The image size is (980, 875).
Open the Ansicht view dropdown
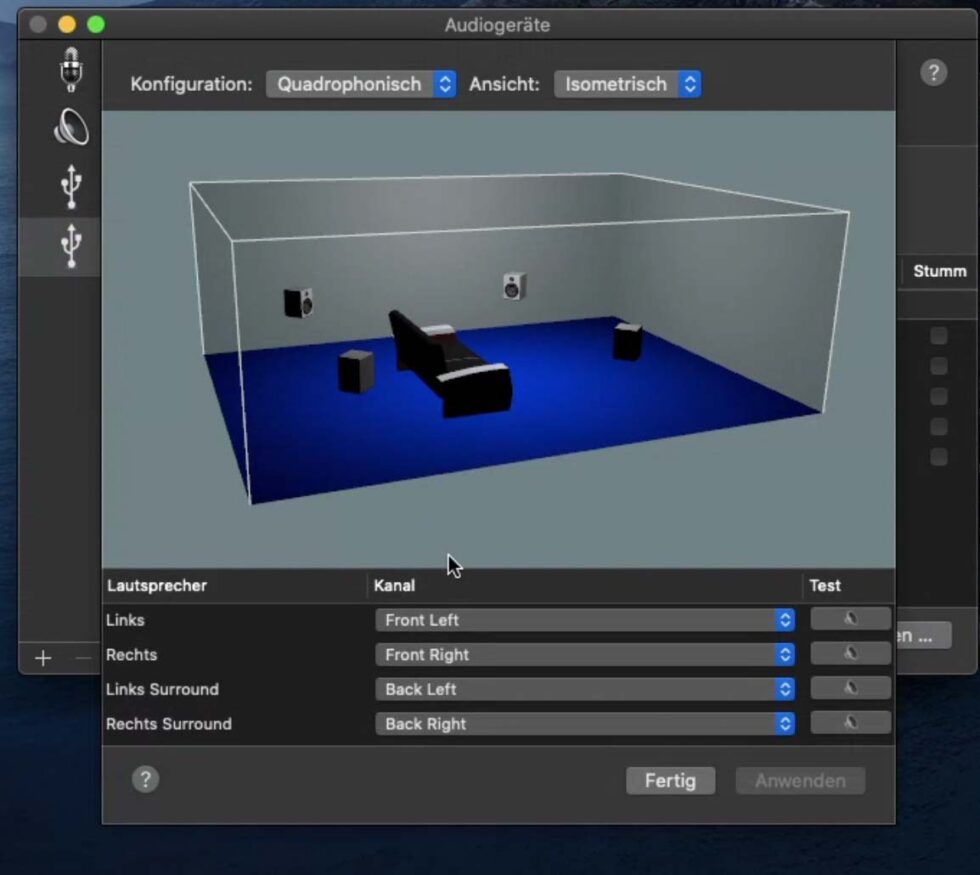(x=627, y=85)
